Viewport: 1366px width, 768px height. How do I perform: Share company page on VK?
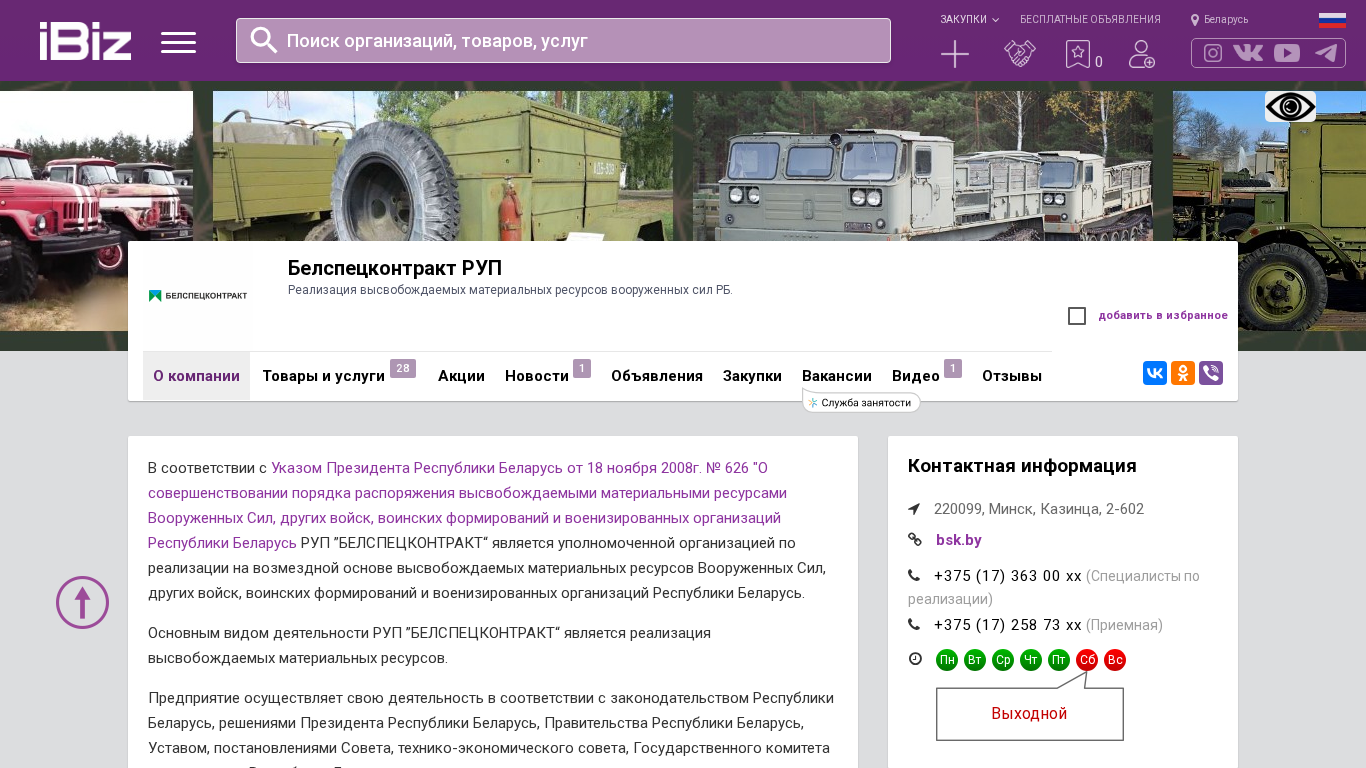[x=1155, y=373]
